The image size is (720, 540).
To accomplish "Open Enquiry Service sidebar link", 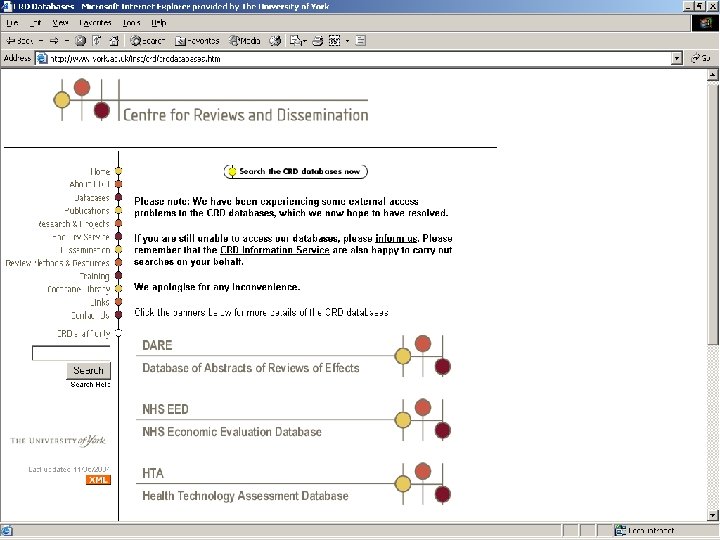I will 81,237.
